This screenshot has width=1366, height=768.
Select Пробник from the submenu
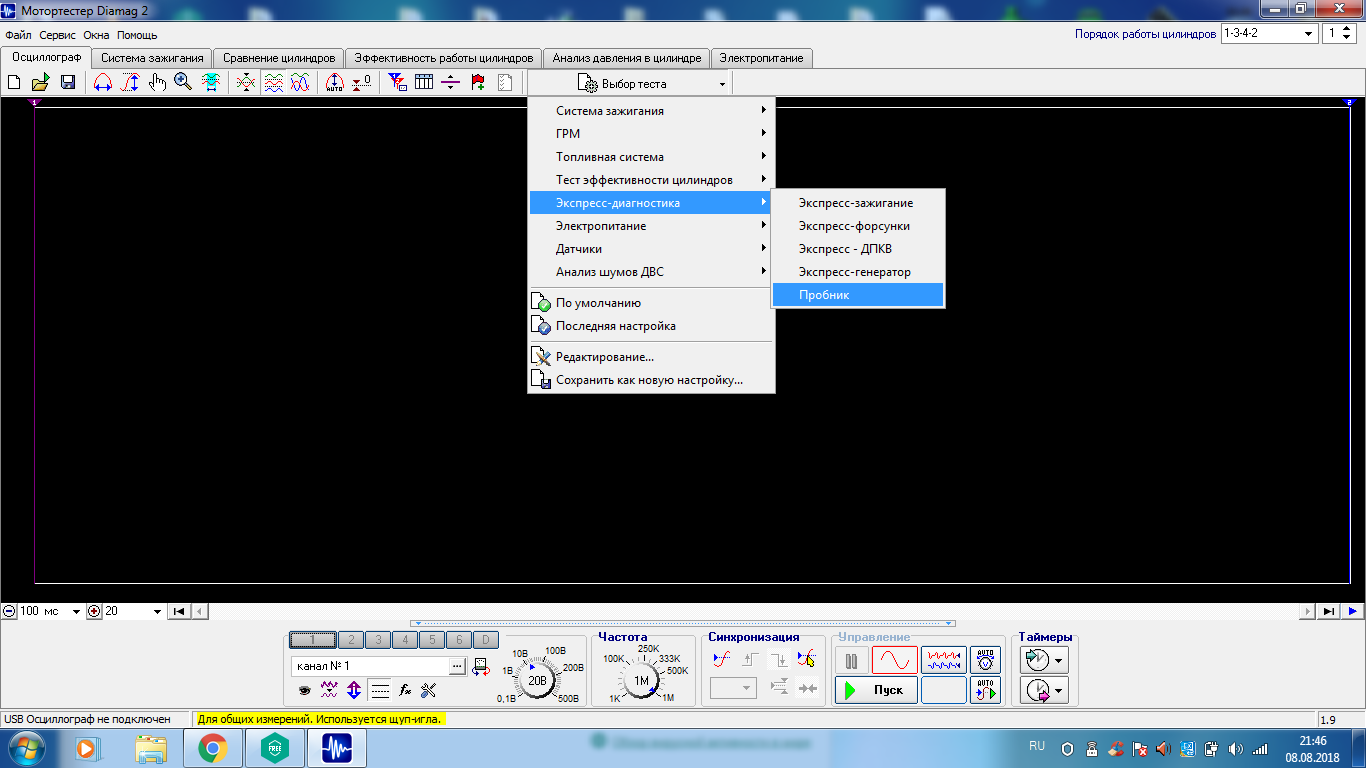coord(858,295)
